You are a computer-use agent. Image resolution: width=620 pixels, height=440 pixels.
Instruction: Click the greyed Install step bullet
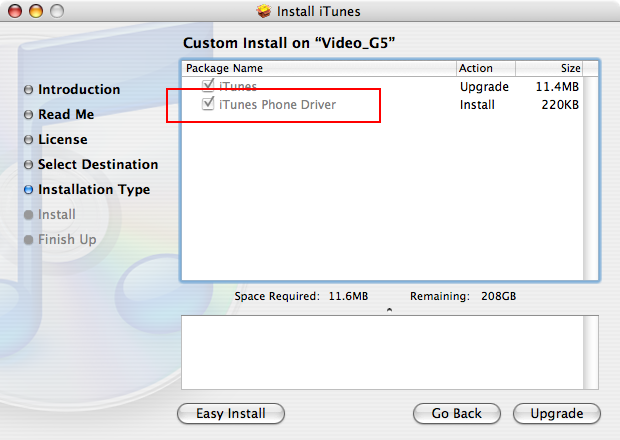tap(28, 215)
